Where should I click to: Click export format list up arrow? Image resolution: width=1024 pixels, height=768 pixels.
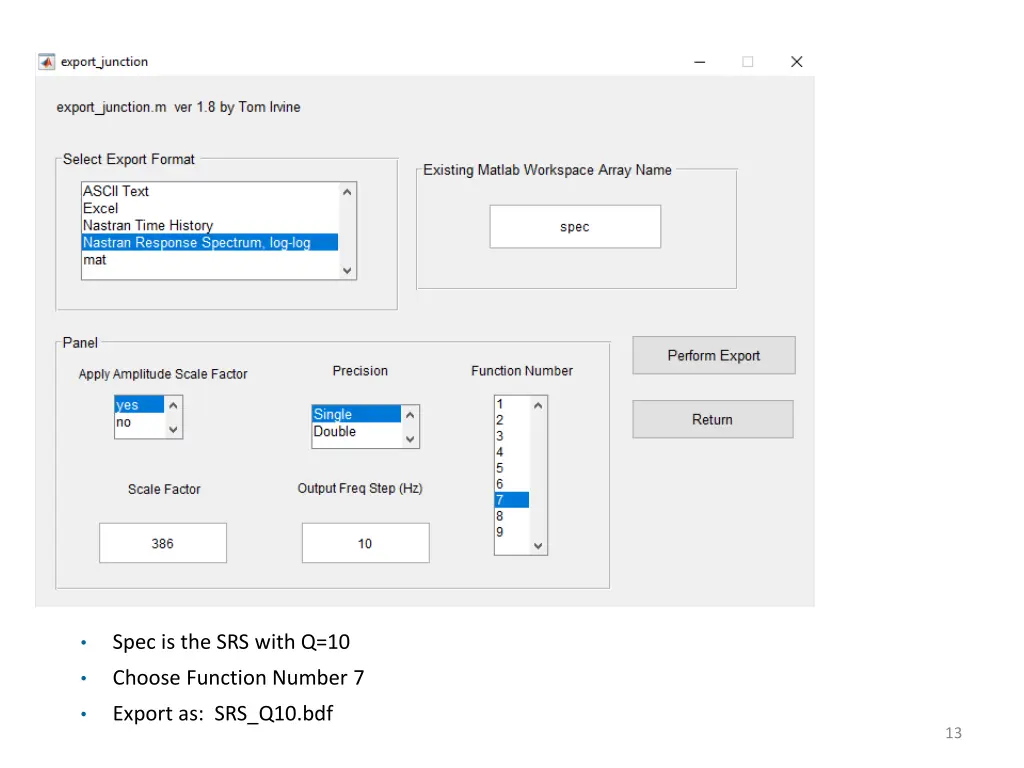click(347, 192)
